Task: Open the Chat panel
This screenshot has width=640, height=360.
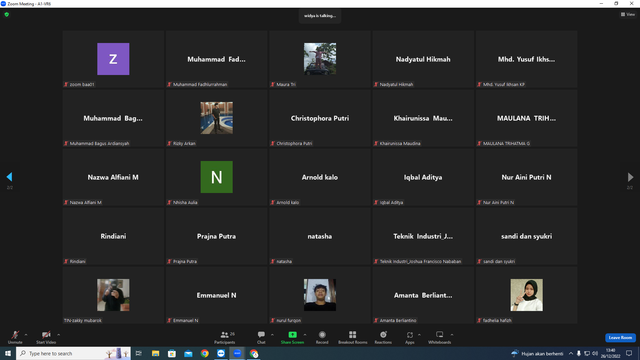Action: click(x=261, y=337)
